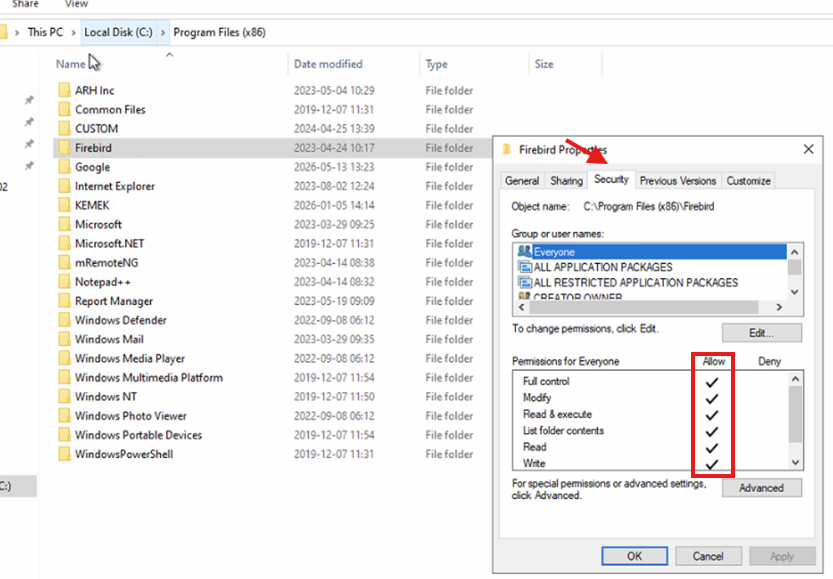
Task: Click the group list scroll up arrow
Action: coord(795,252)
